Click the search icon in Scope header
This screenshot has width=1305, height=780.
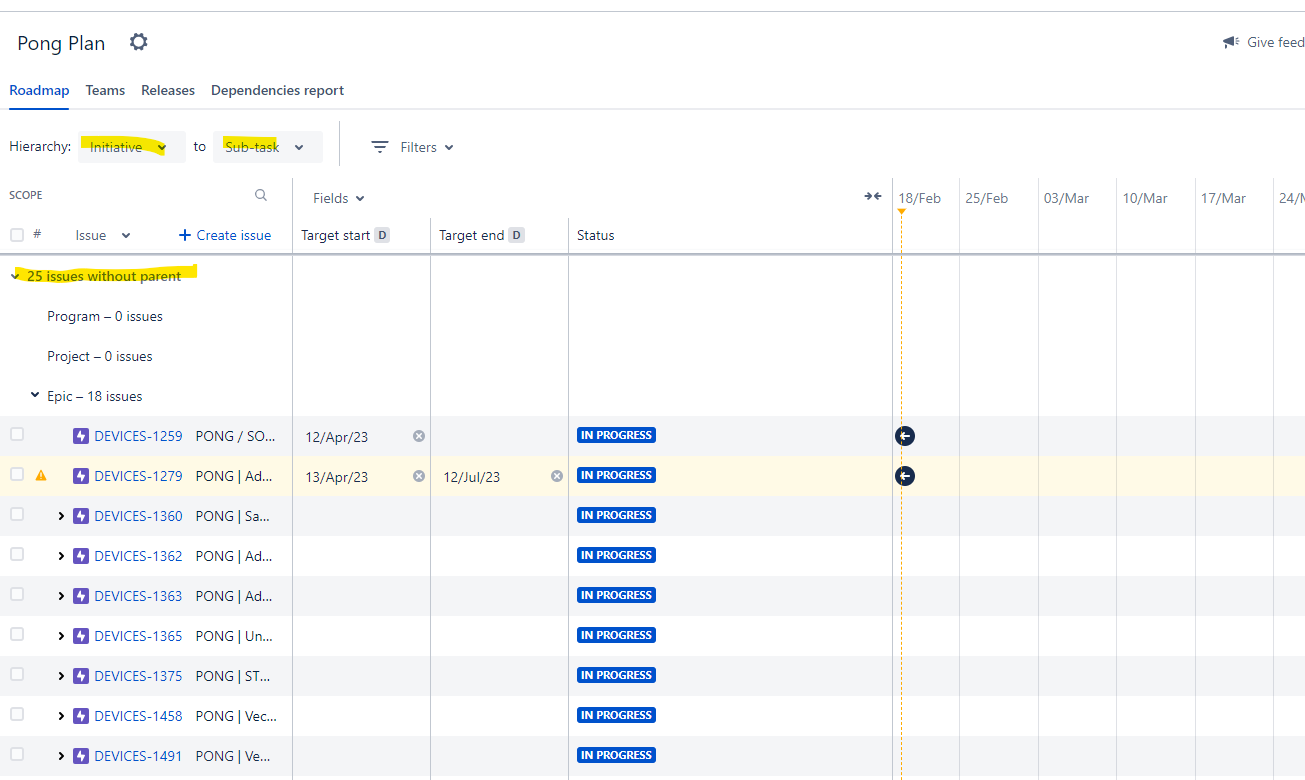pyautogui.click(x=261, y=195)
